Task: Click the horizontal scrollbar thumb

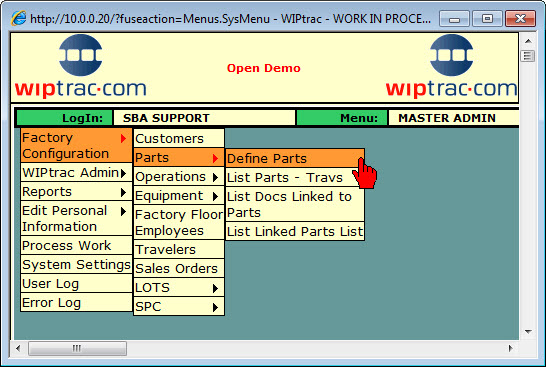Action: [77, 348]
